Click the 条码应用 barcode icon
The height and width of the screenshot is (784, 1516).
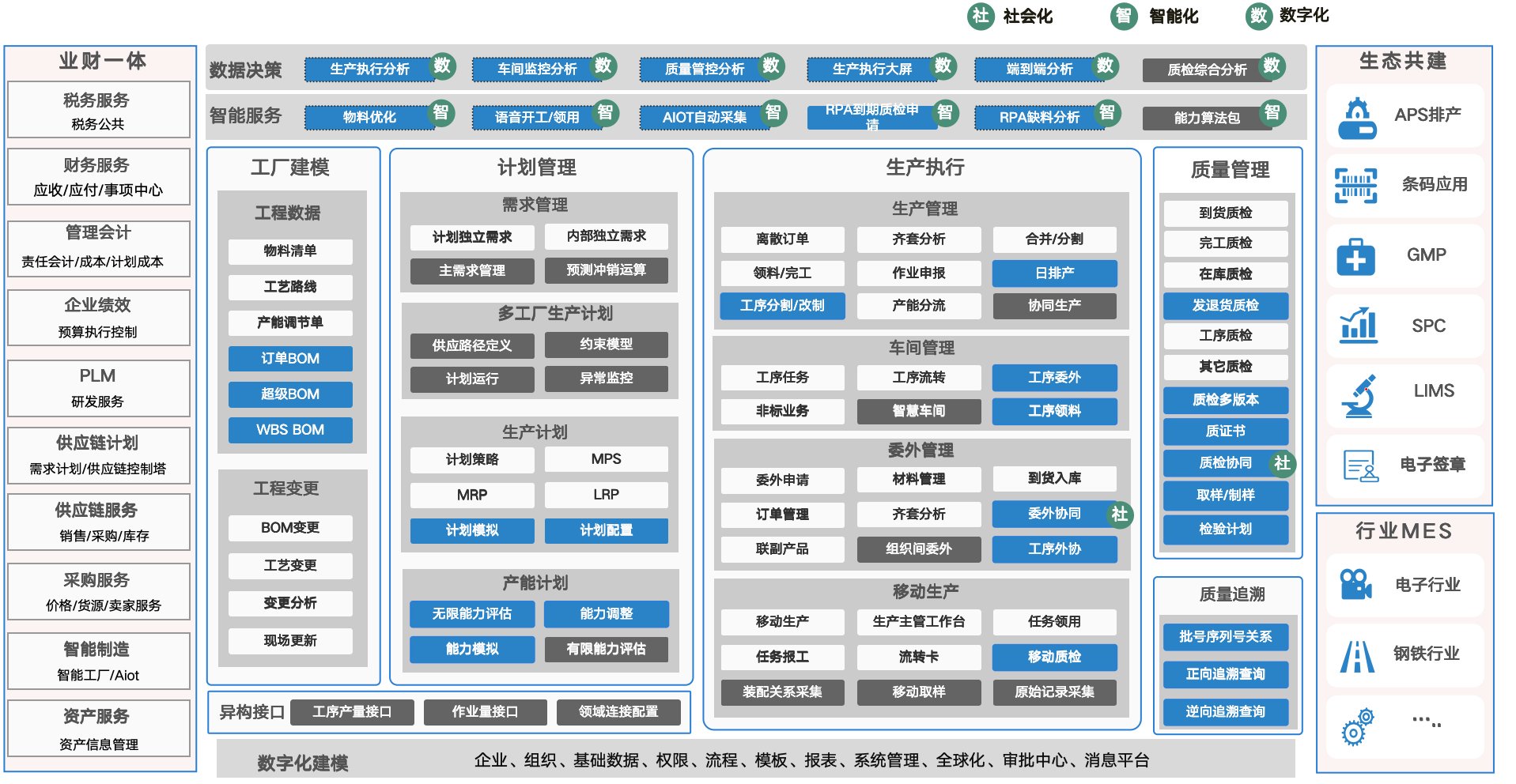pos(1355,186)
